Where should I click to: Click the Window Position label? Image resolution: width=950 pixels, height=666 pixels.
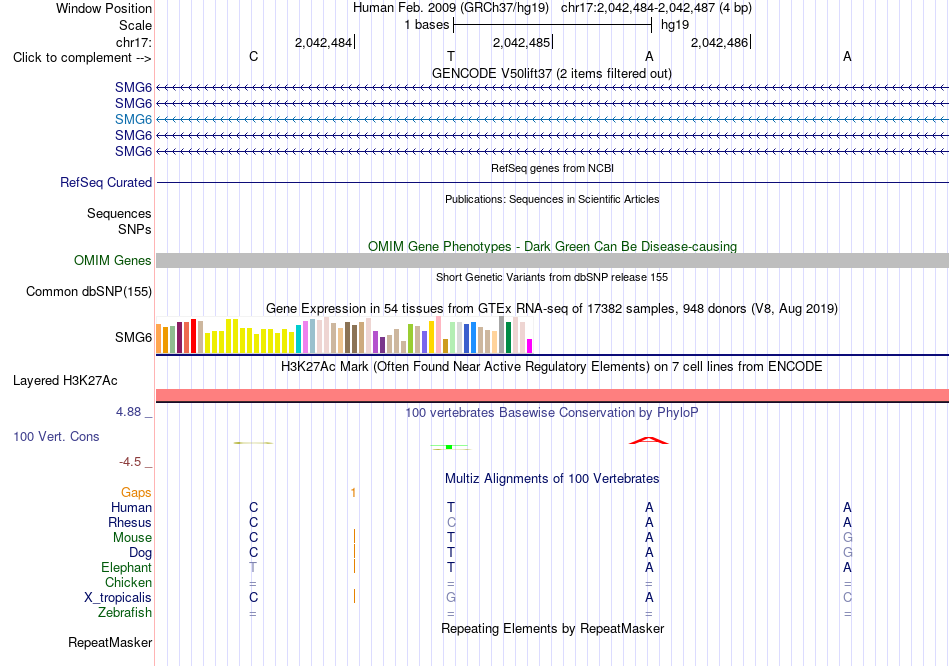[x=104, y=8]
